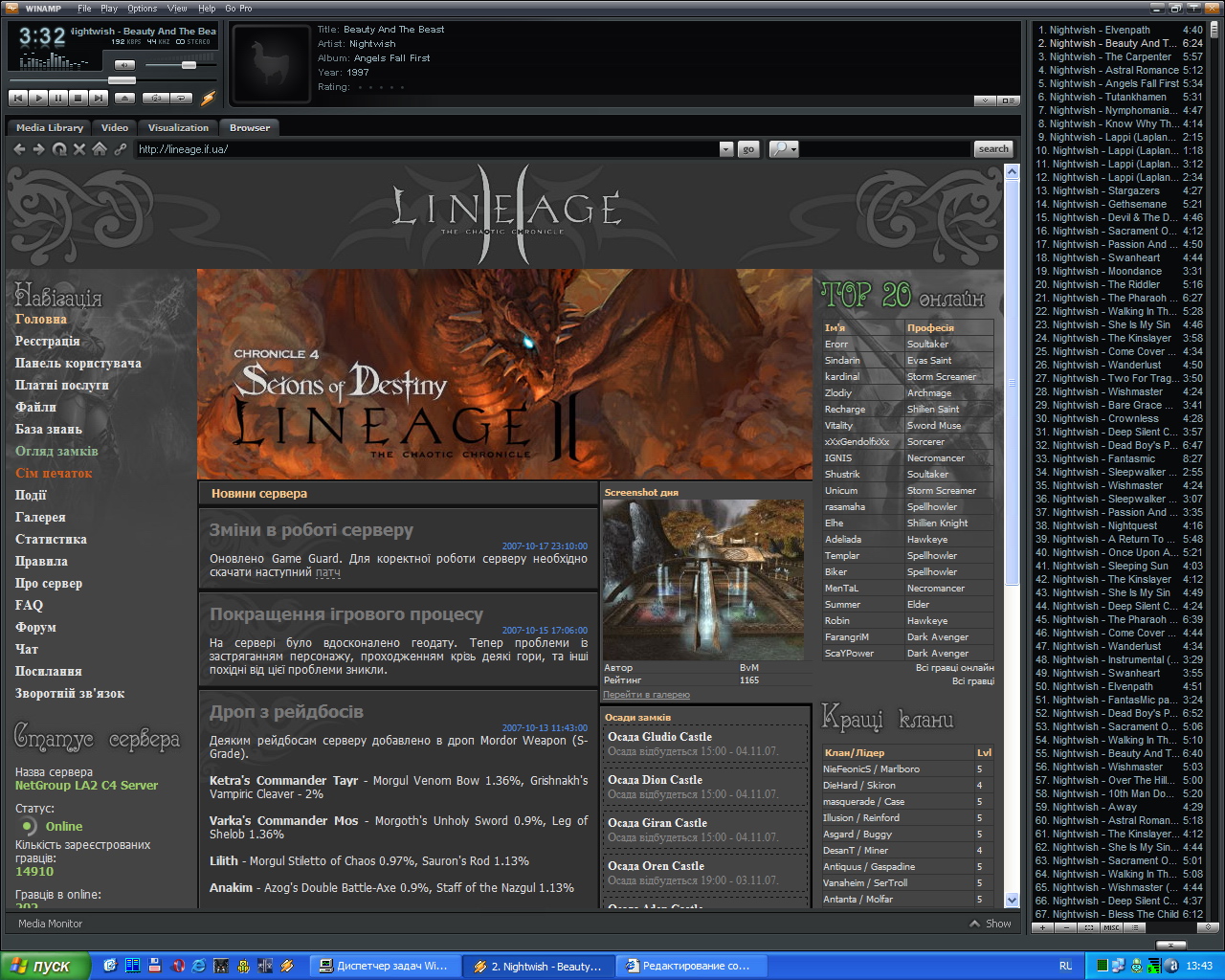Expand the address bar history dropdown
The width and height of the screenshot is (1225, 980).
pyautogui.click(x=726, y=149)
